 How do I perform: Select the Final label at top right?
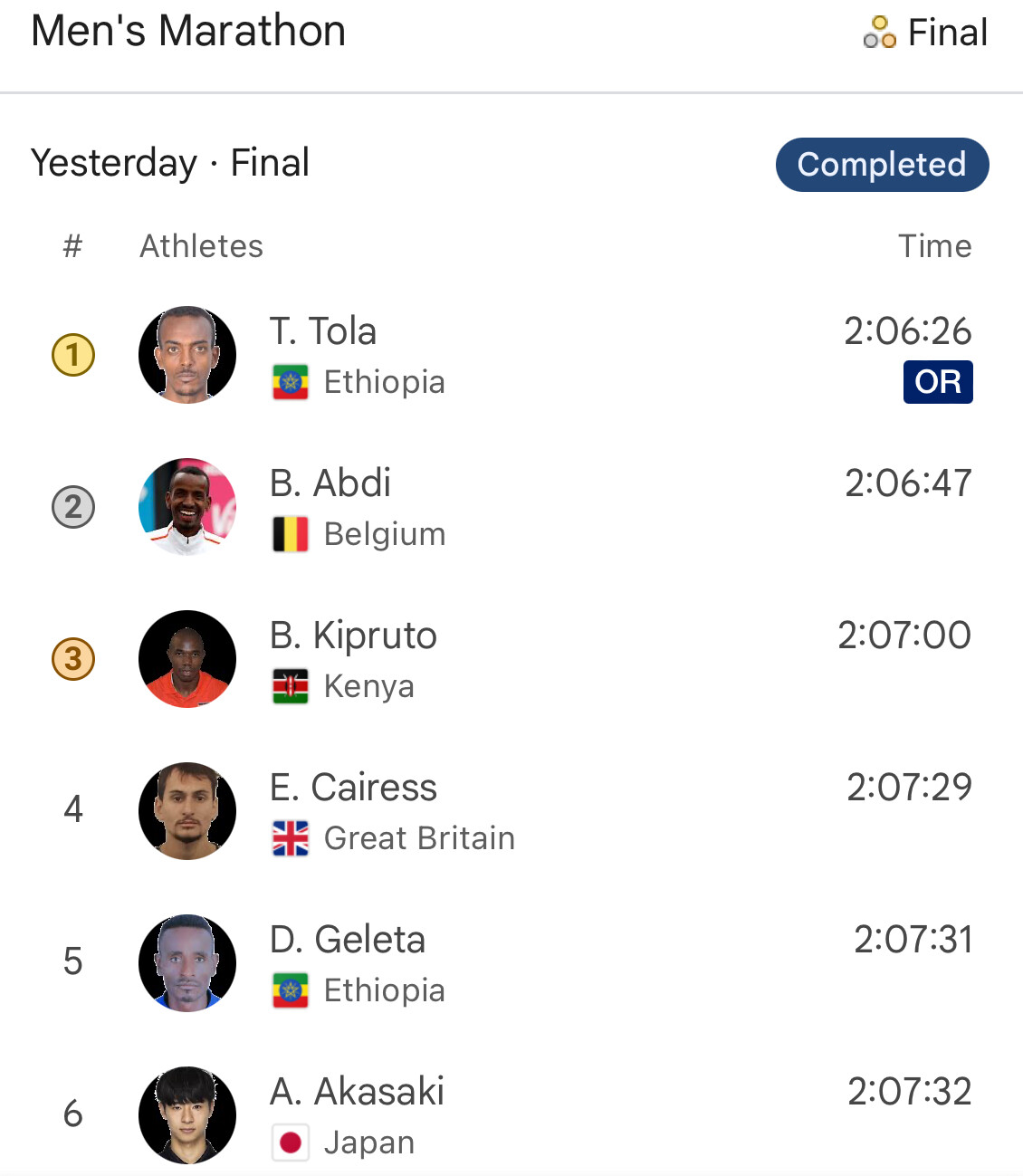click(947, 33)
